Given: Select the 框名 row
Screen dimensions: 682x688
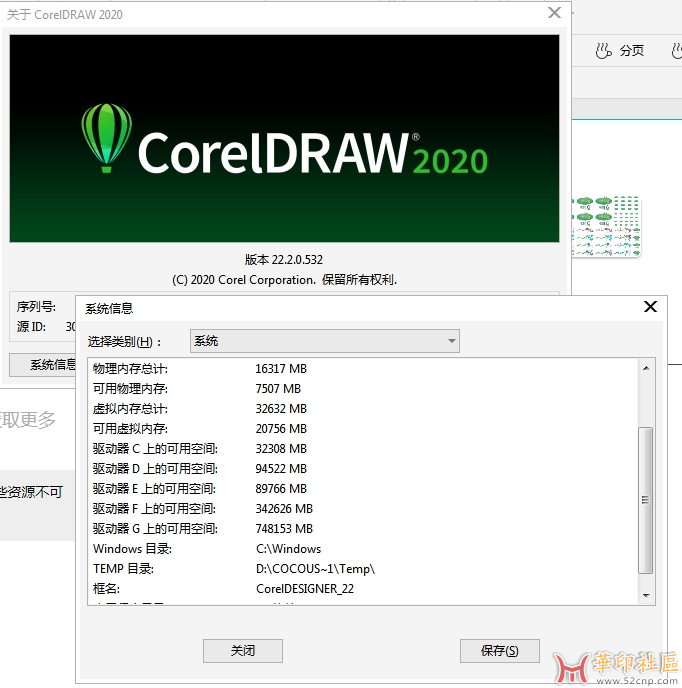Looking at the screenshot, I should click(x=363, y=589).
